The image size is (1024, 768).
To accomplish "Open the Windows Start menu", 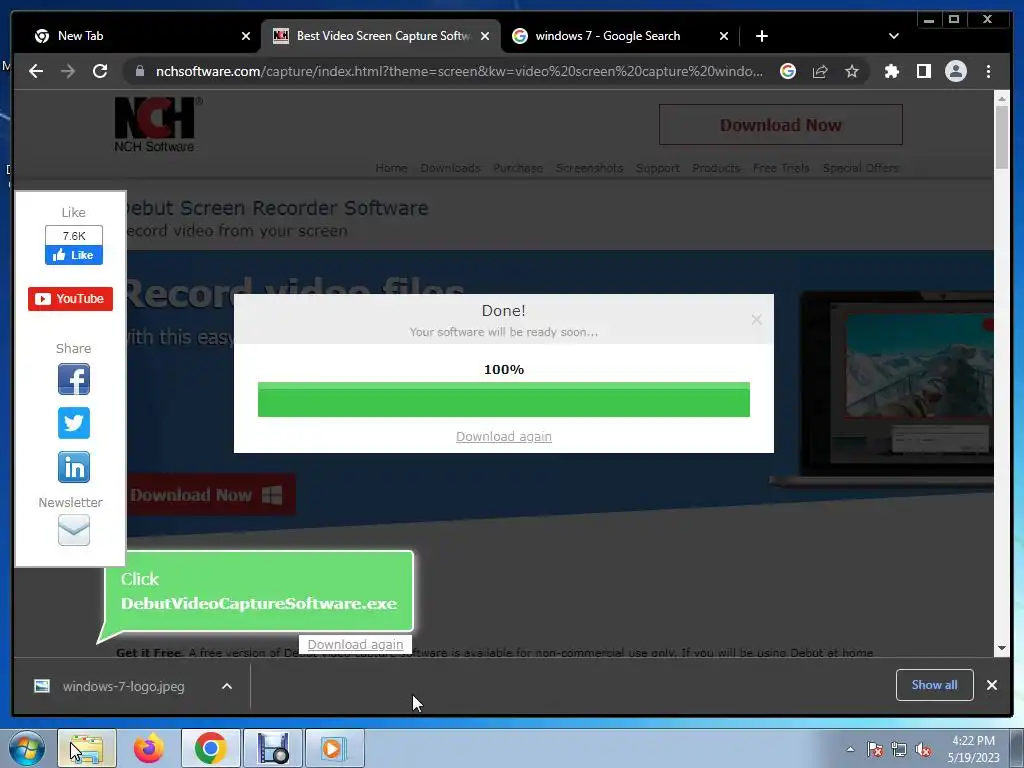I will pyautogui.click(x=27, y=748).
